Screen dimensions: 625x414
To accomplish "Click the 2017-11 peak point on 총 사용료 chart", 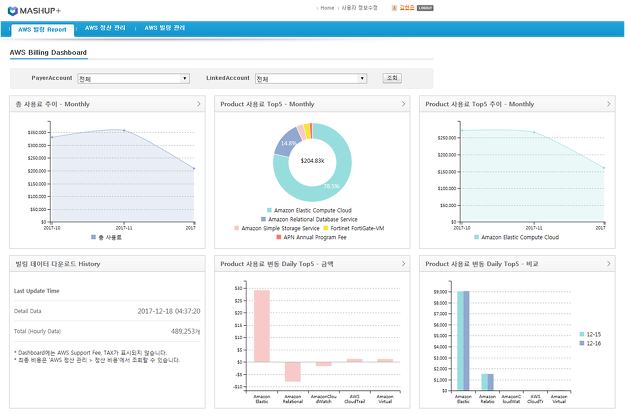I will [x=124, y=130].
